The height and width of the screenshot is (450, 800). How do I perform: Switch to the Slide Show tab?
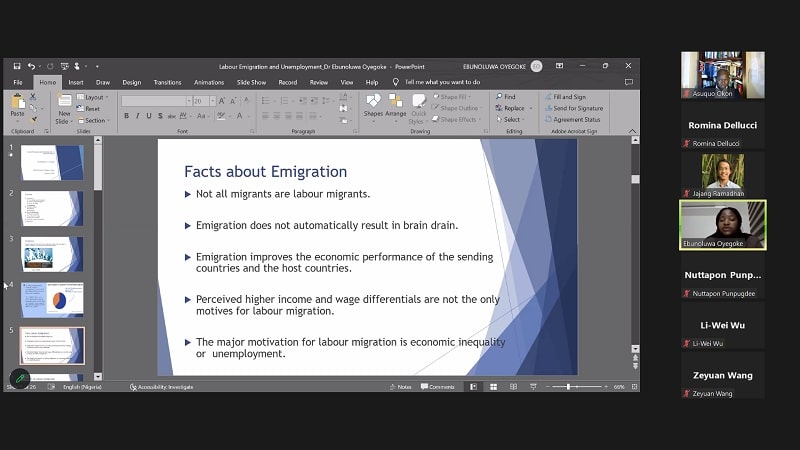(x=251, y=82)
